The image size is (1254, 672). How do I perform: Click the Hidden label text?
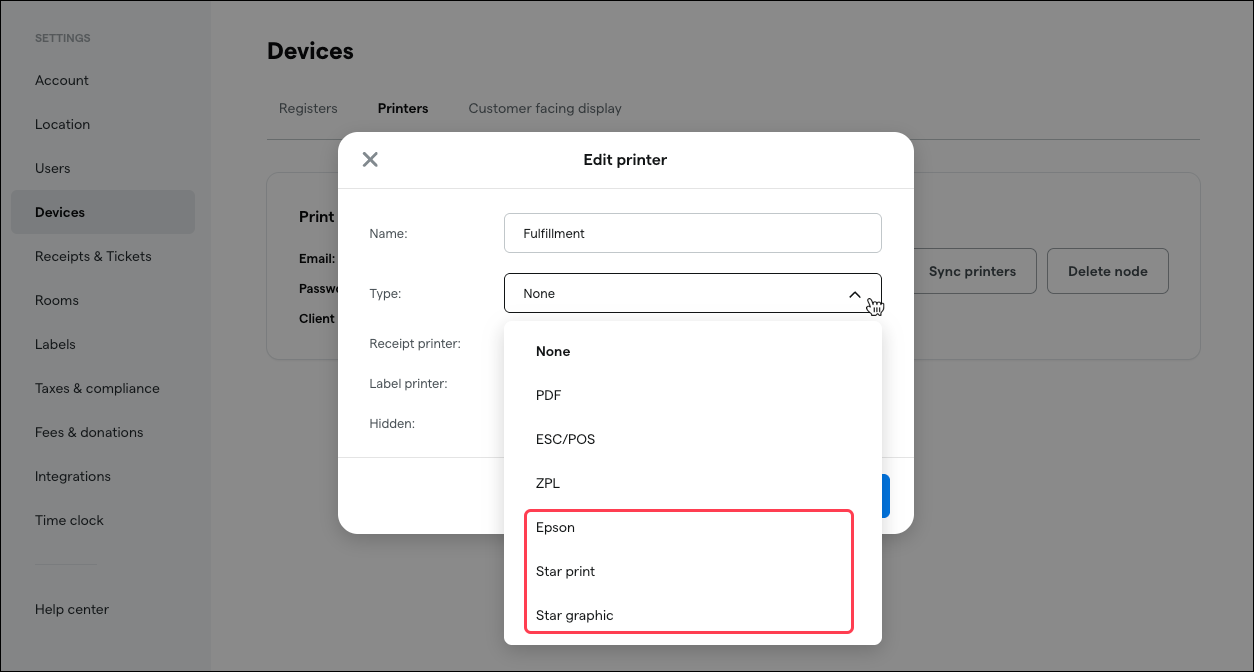point(392,423)
